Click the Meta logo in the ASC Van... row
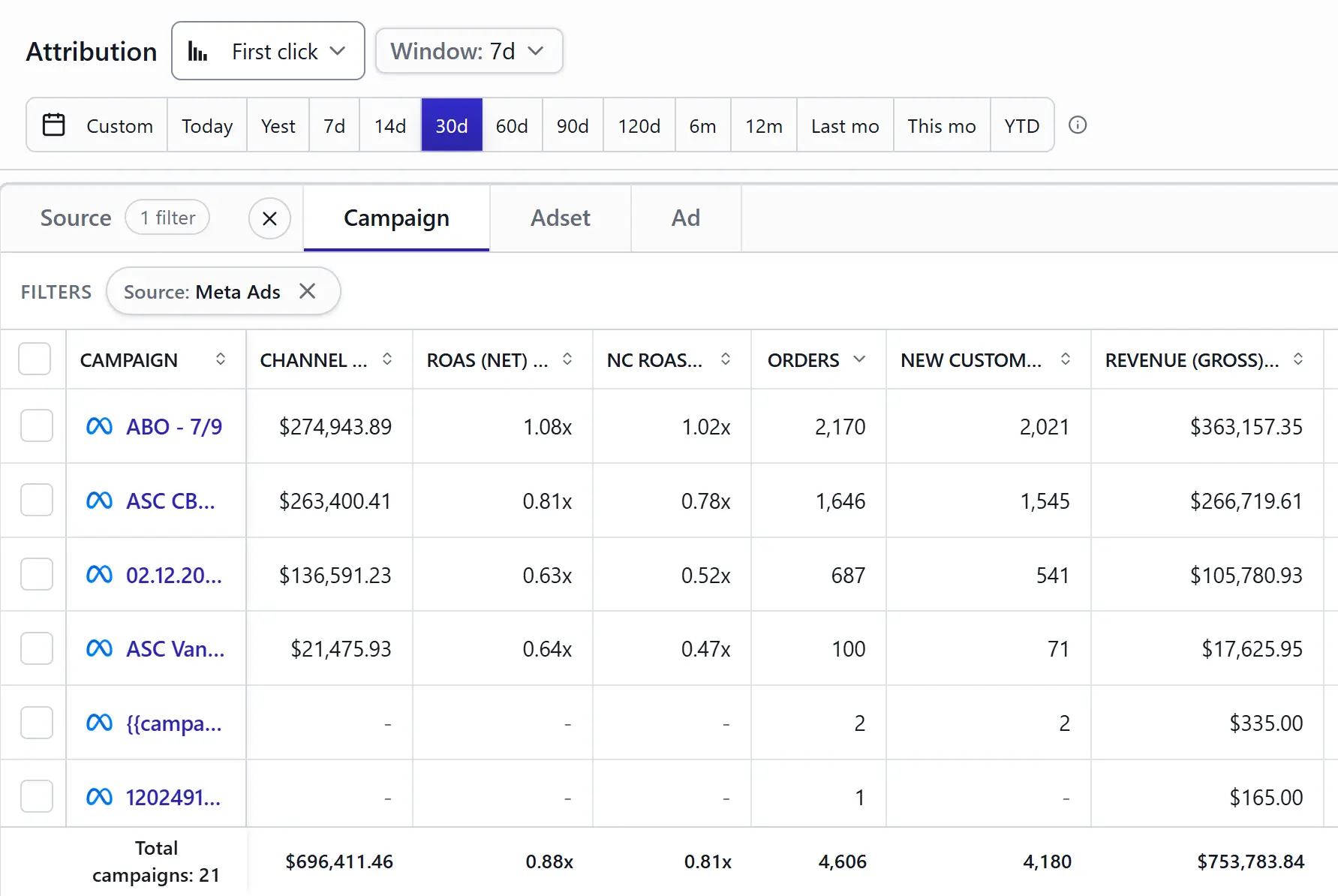1338x896 pixels. pos(99,648)
